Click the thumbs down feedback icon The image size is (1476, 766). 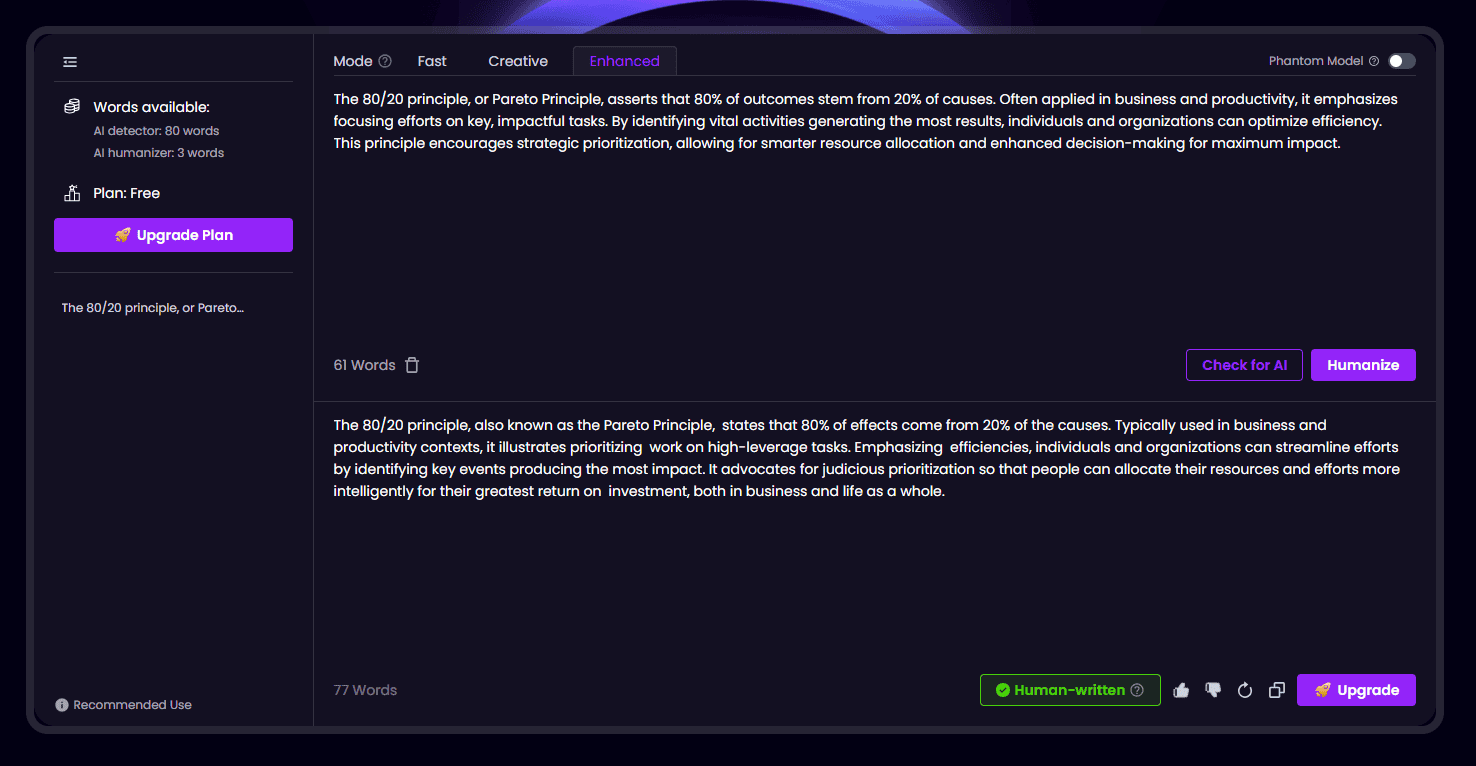(1213, 690)
